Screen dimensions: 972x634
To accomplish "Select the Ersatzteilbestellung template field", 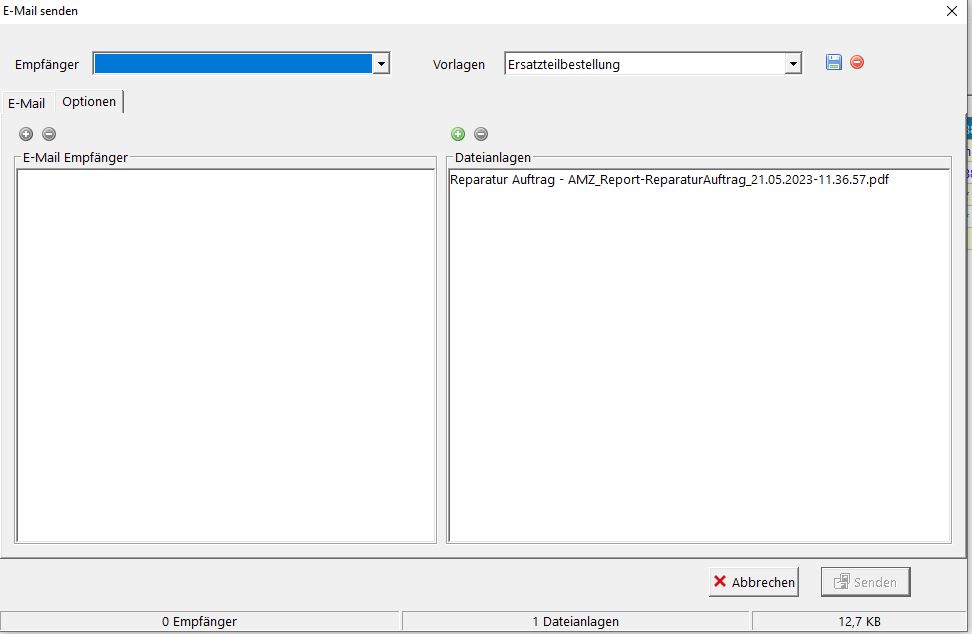I will point(644,64).
